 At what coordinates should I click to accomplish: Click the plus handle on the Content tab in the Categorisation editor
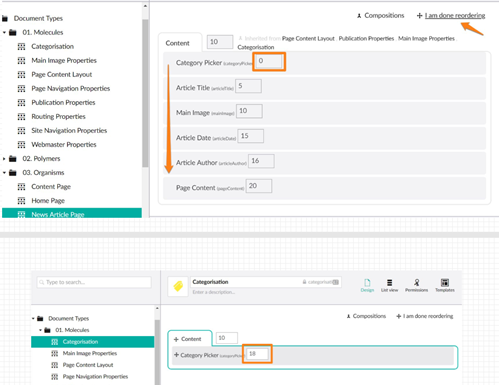tap(176, 339)
